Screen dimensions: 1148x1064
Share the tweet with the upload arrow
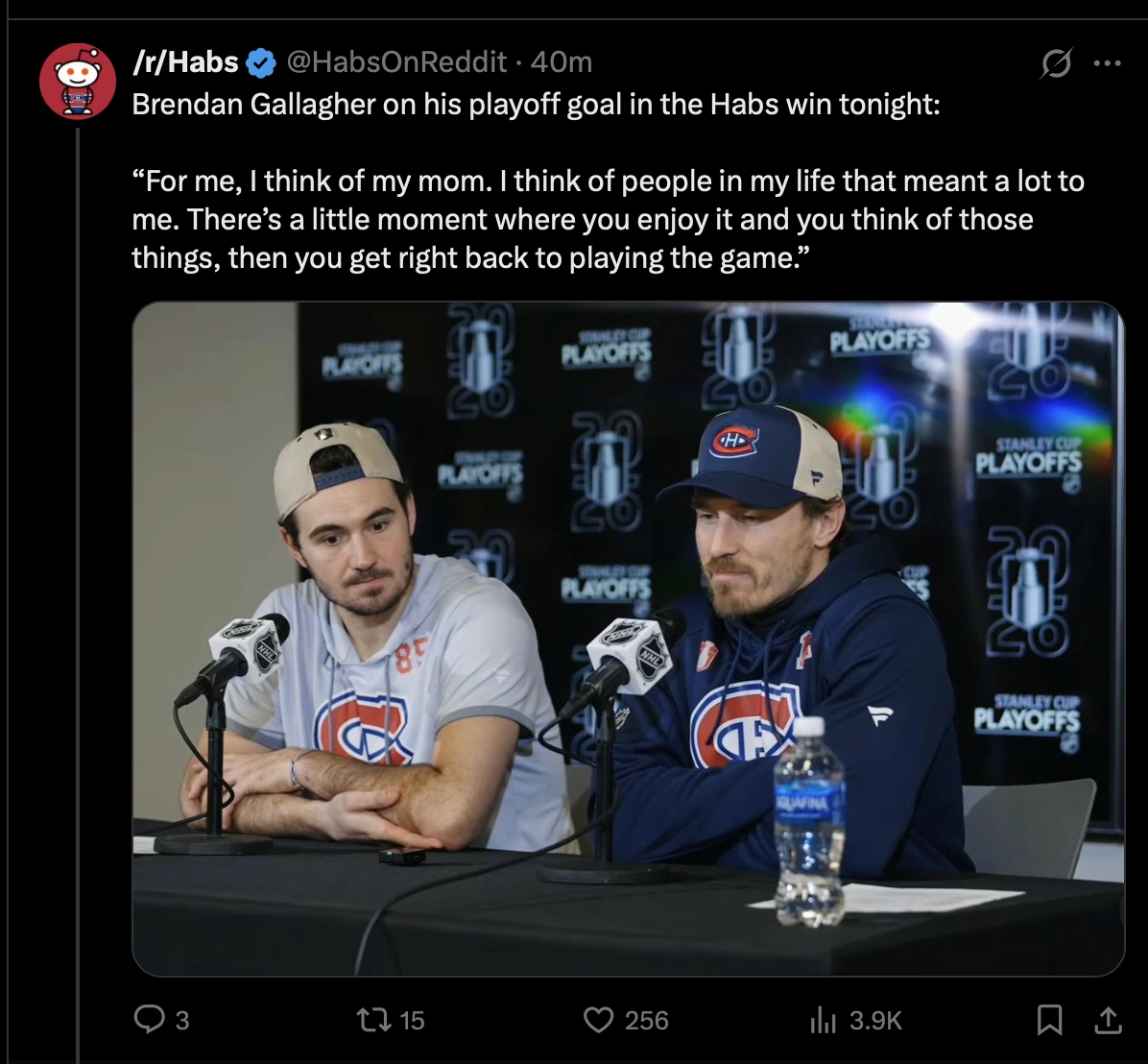click(1108, 1019)
